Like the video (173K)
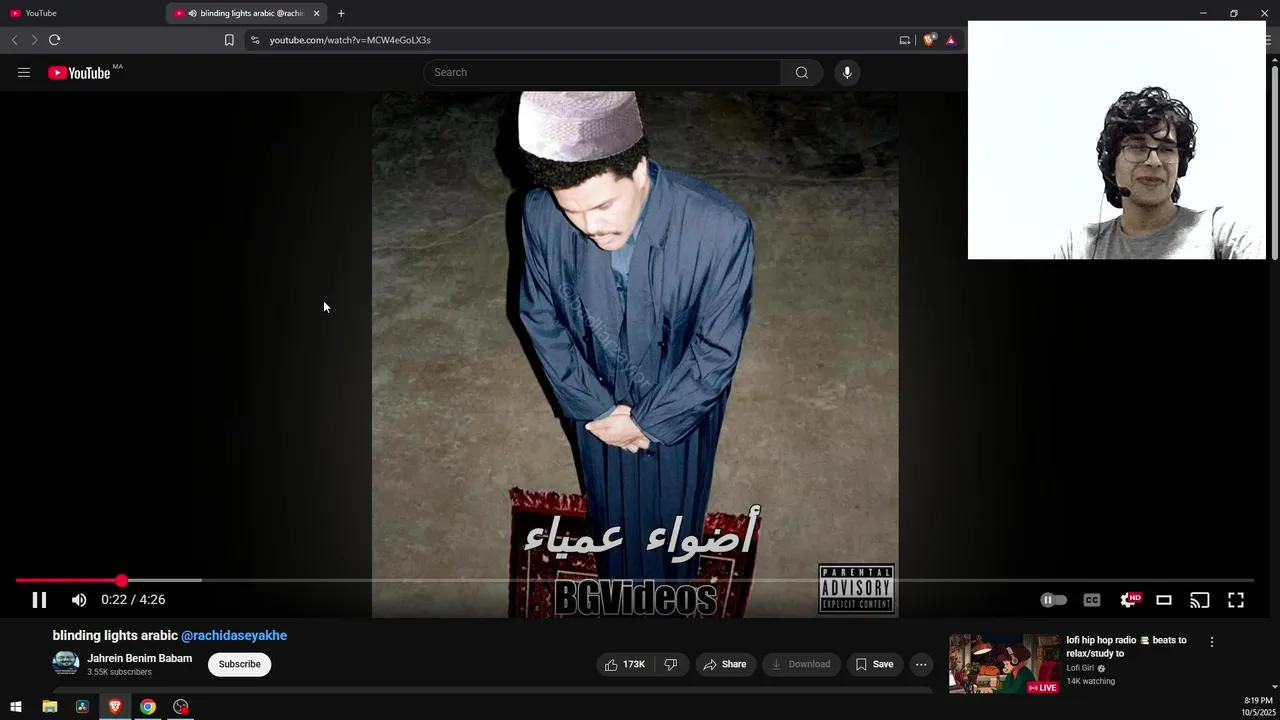This screenshot has height=720, width=1280. [x=624, y=664]
